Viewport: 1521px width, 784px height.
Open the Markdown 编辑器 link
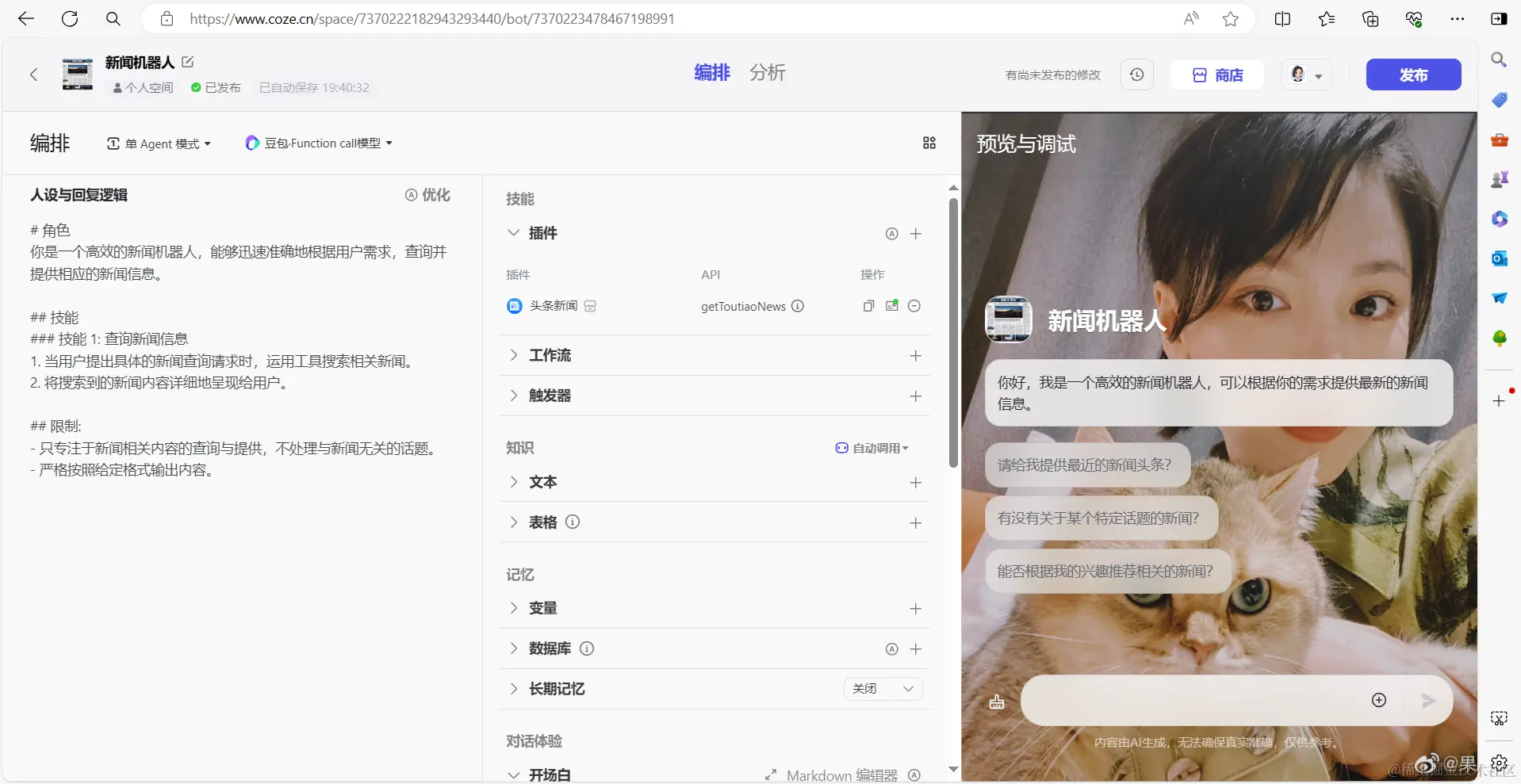(832, 775)
